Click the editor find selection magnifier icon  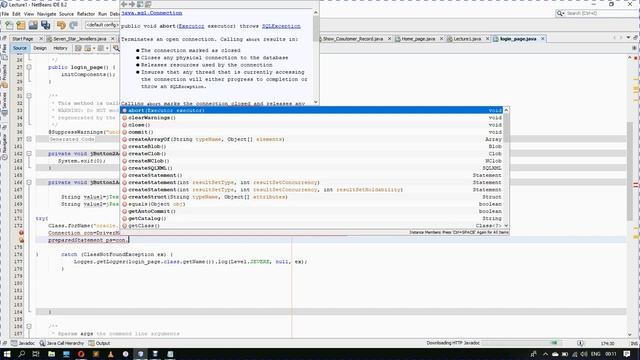pyautogui.click(x=116, y=48)
